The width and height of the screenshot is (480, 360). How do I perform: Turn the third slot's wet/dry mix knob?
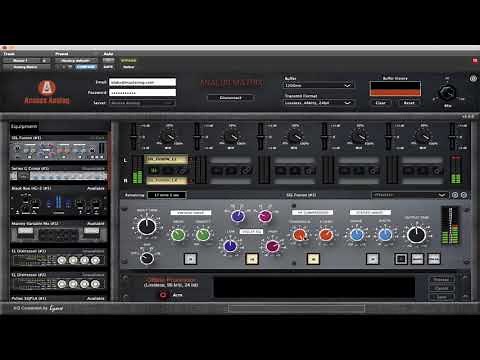tap(295, 136)
